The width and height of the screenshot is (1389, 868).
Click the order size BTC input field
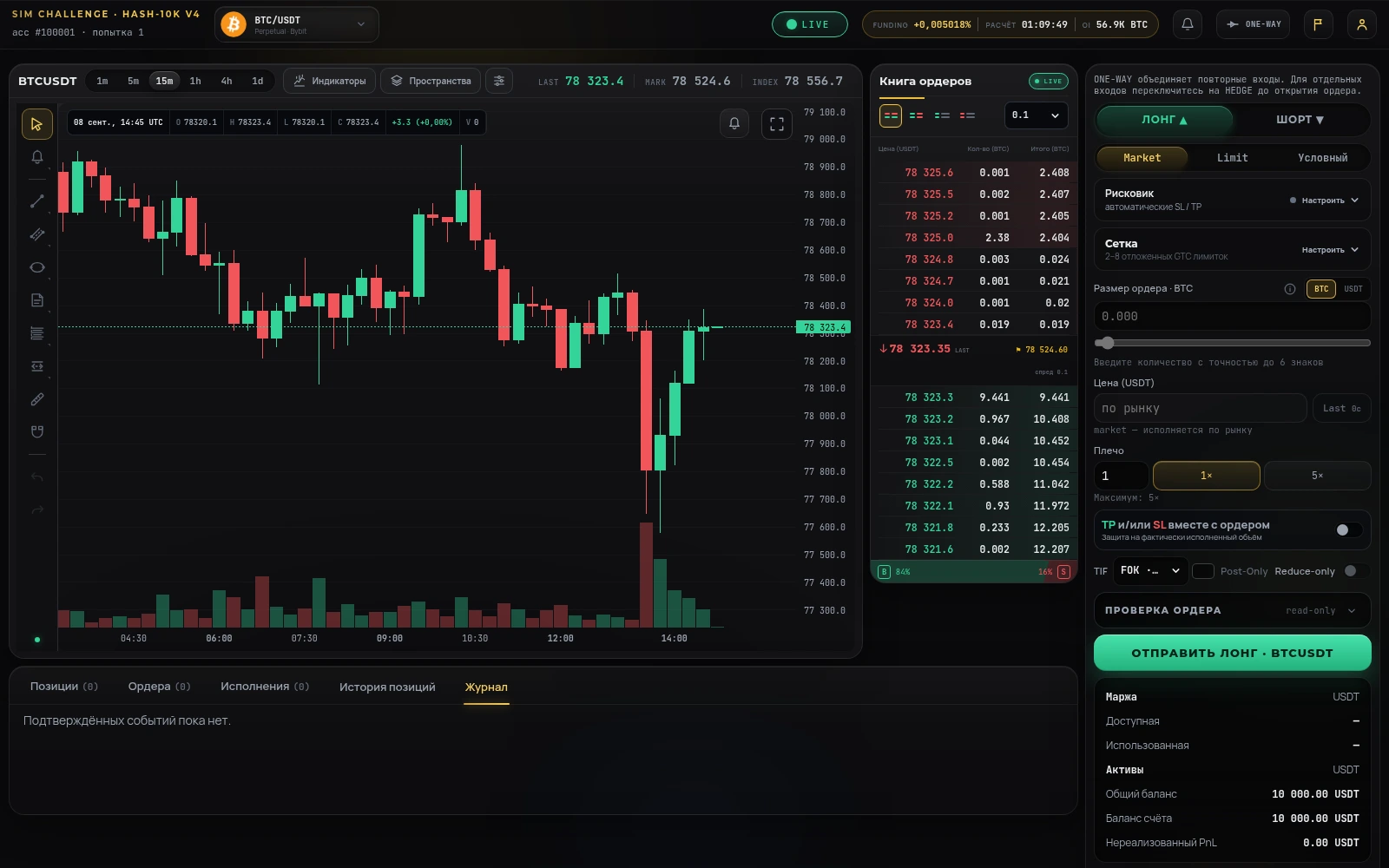click(1232, 317)
